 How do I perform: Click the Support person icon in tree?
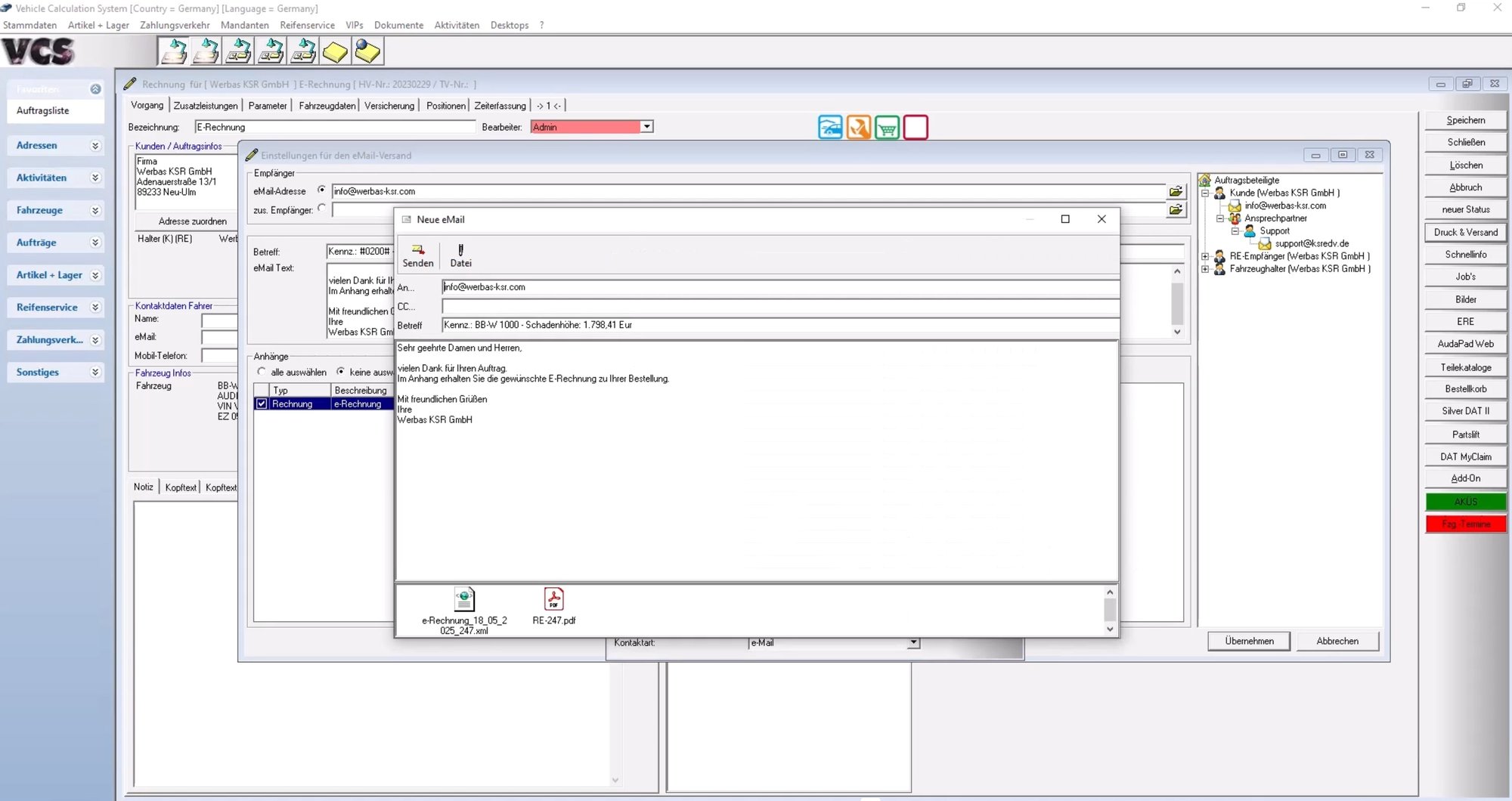pos(1250,230)
